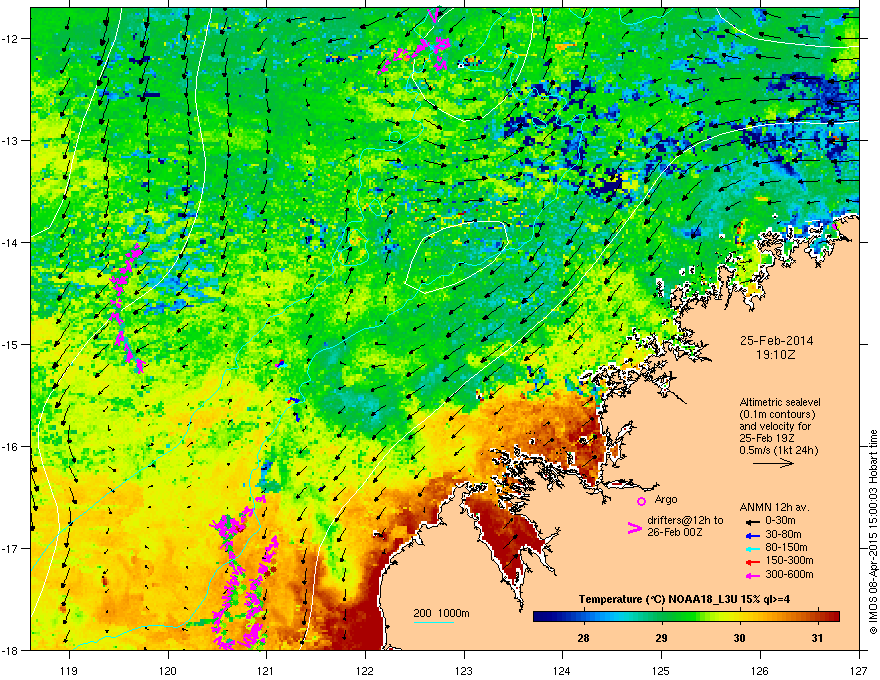The image size is (880, 680).
Task: Click the Altimetric sealevel text
Action: pyautogui.click(x=780, y=402)
